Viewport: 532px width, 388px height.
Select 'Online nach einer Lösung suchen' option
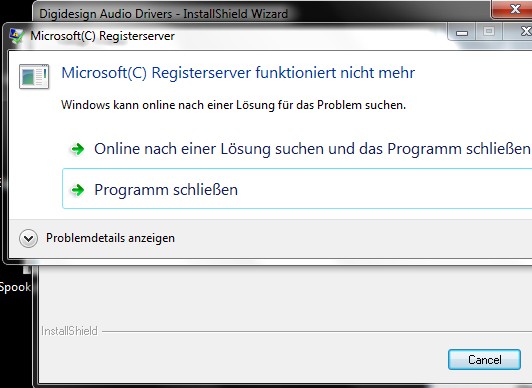[x=297, y=149]
